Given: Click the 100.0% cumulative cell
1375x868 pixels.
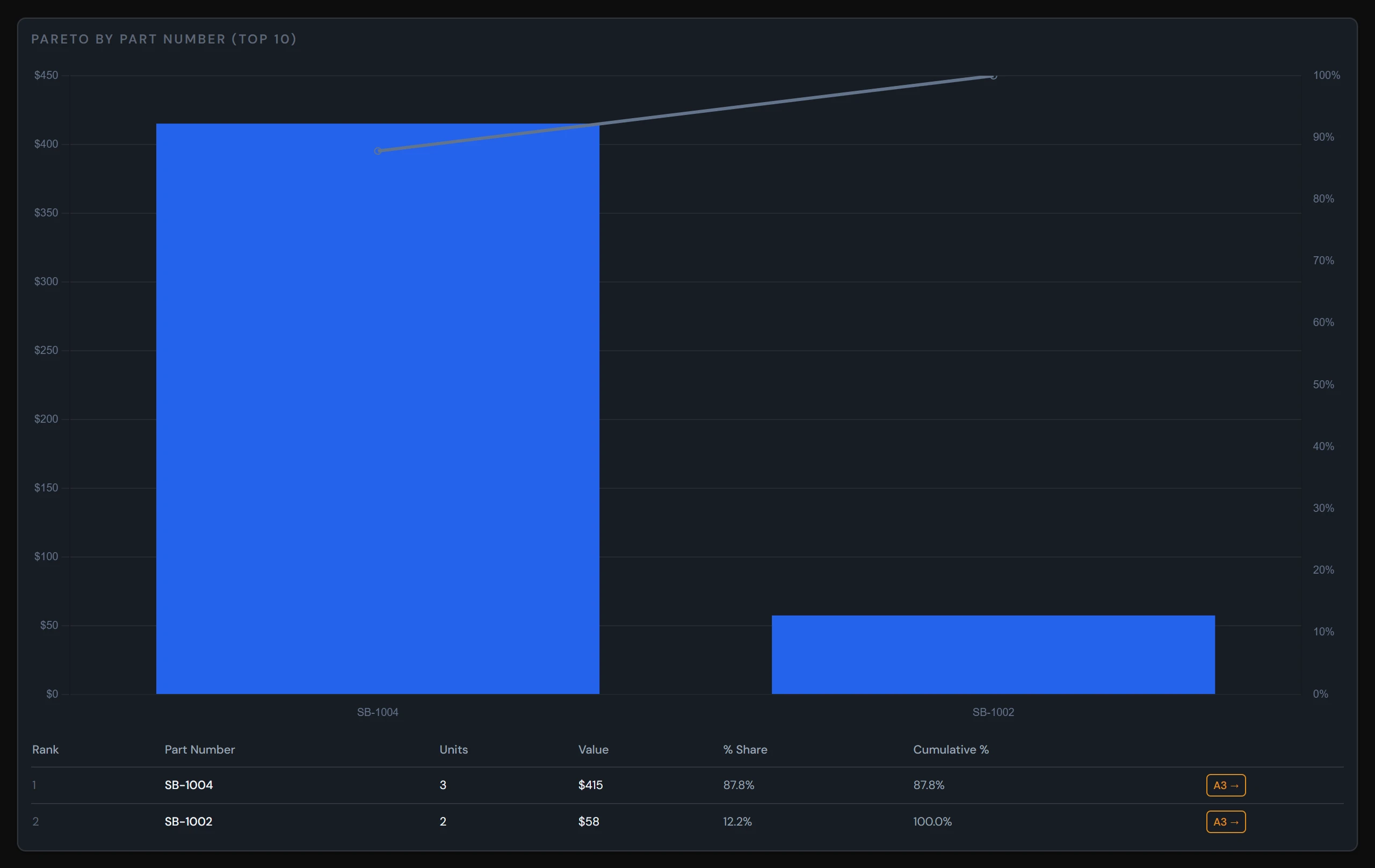Looking at the screenshot, I should 932,822.
